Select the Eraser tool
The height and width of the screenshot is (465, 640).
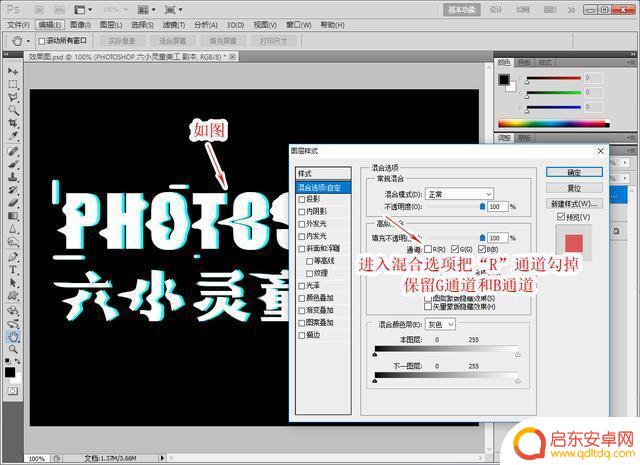[x=13, y=203]
